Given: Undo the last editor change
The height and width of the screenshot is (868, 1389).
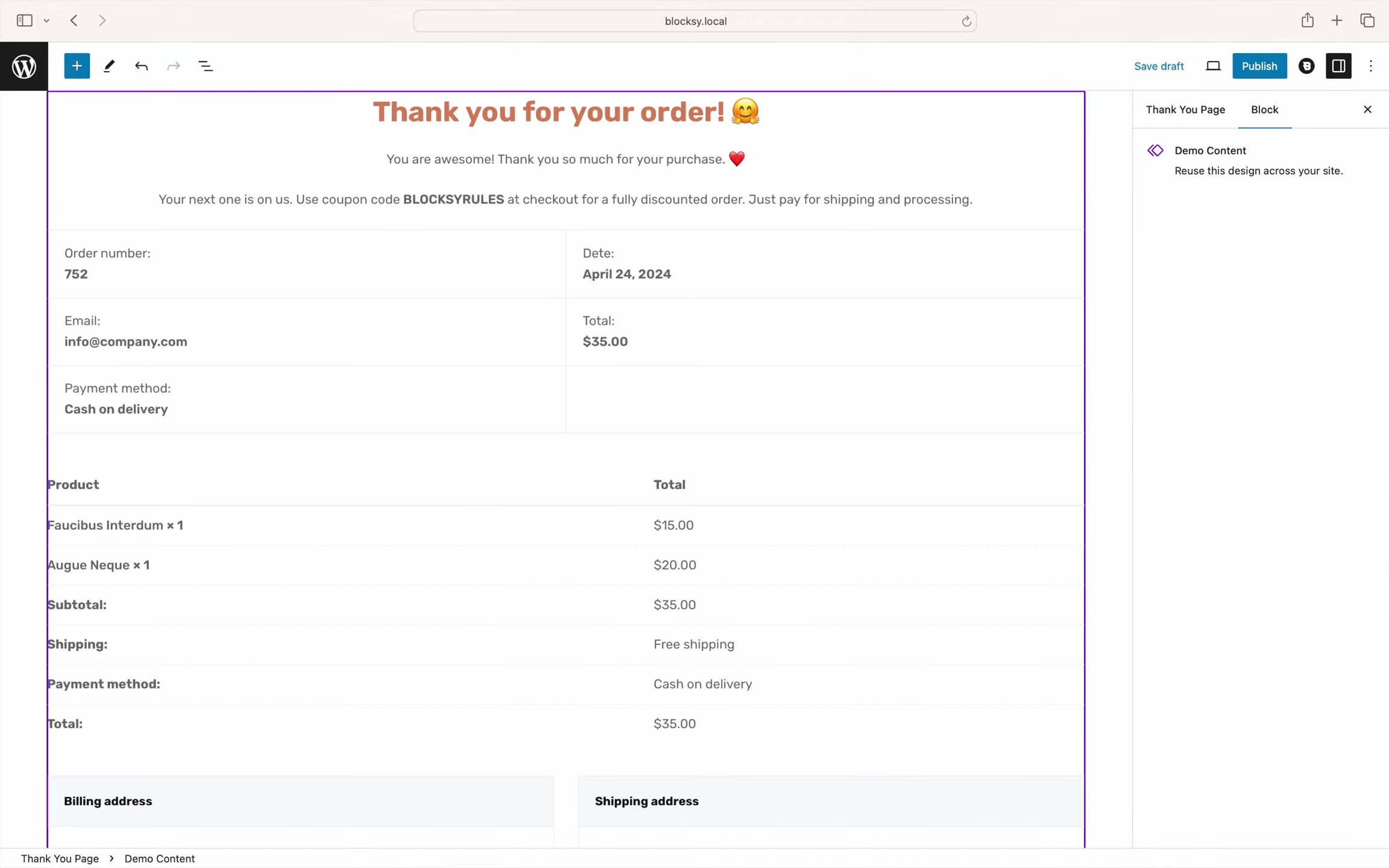Looking at the screenshot, I should coord(141,66).
